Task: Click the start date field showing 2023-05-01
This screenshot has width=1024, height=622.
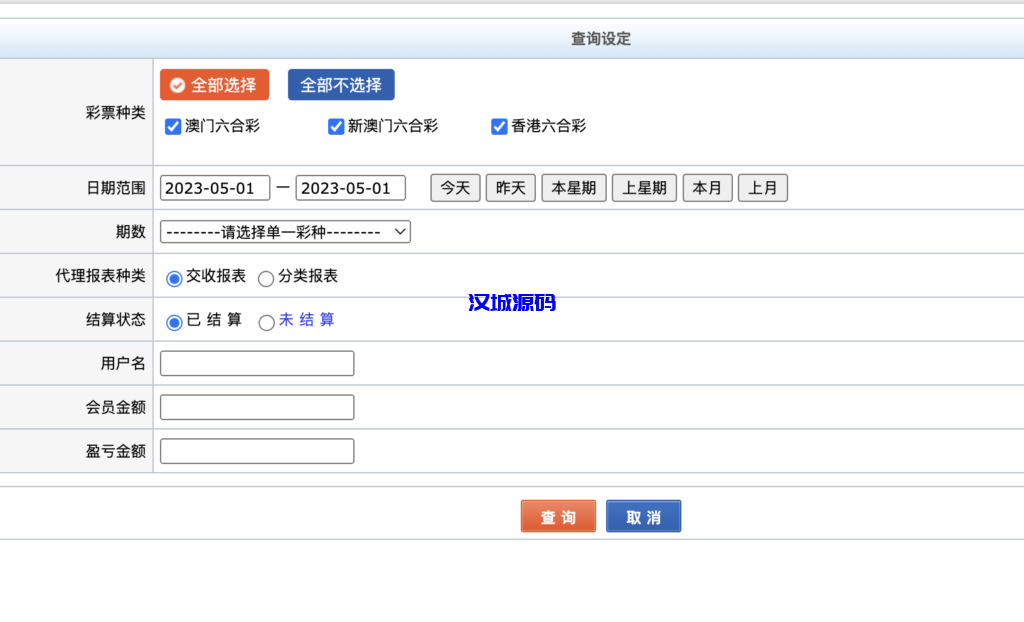Action: 214,187
